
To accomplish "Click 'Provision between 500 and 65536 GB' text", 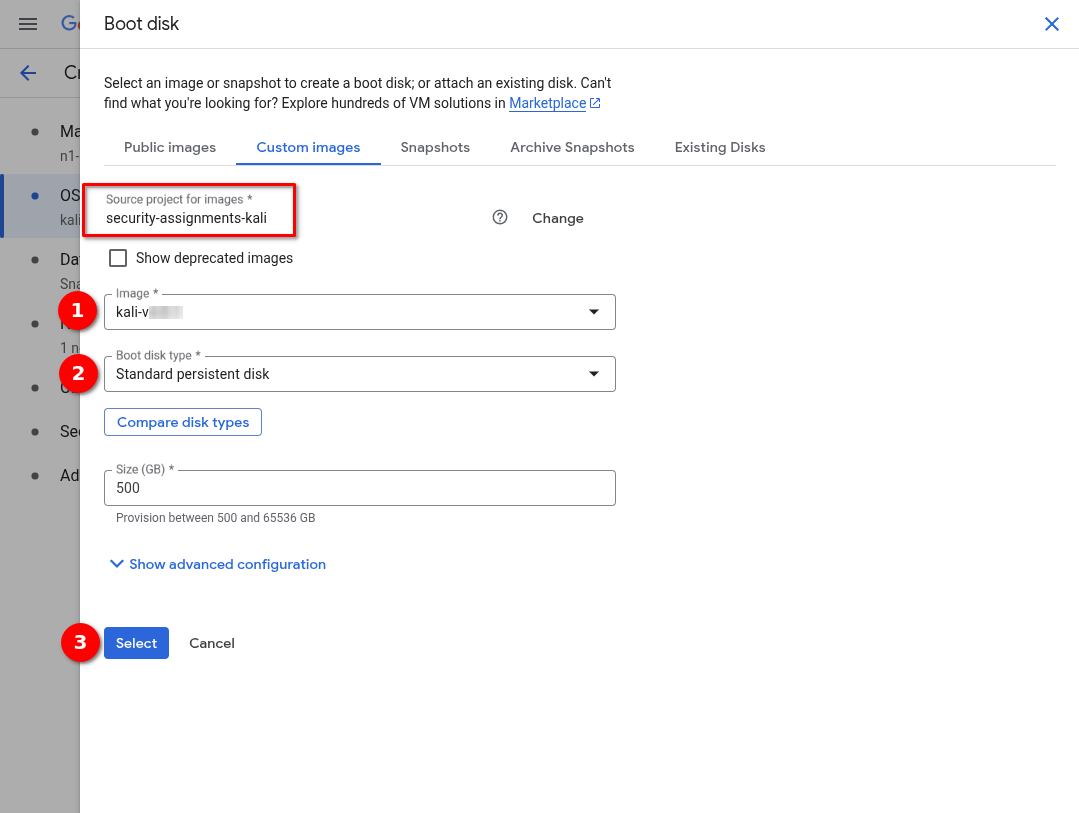I will (215, 518).
